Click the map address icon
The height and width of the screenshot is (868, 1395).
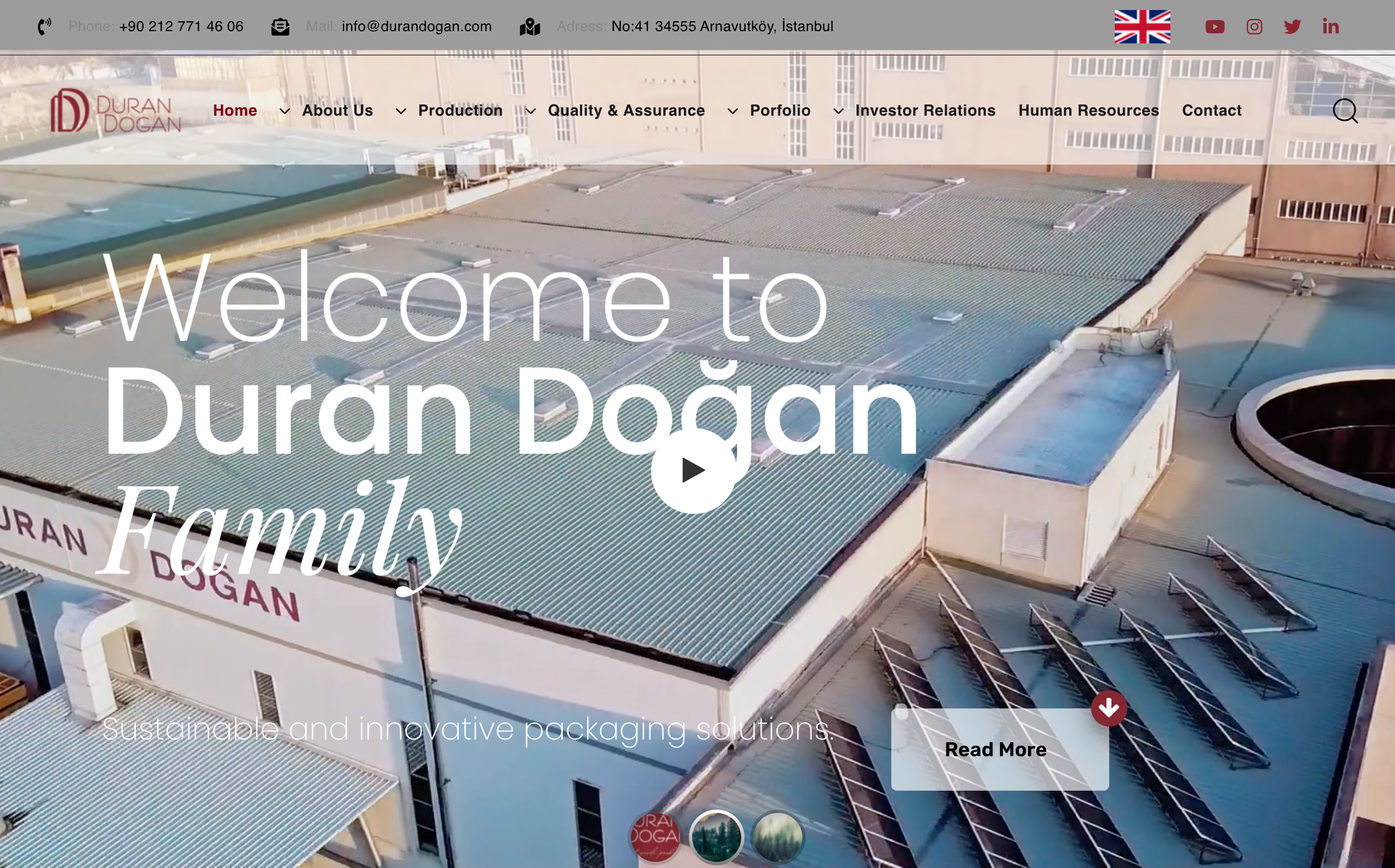point(530,26)
